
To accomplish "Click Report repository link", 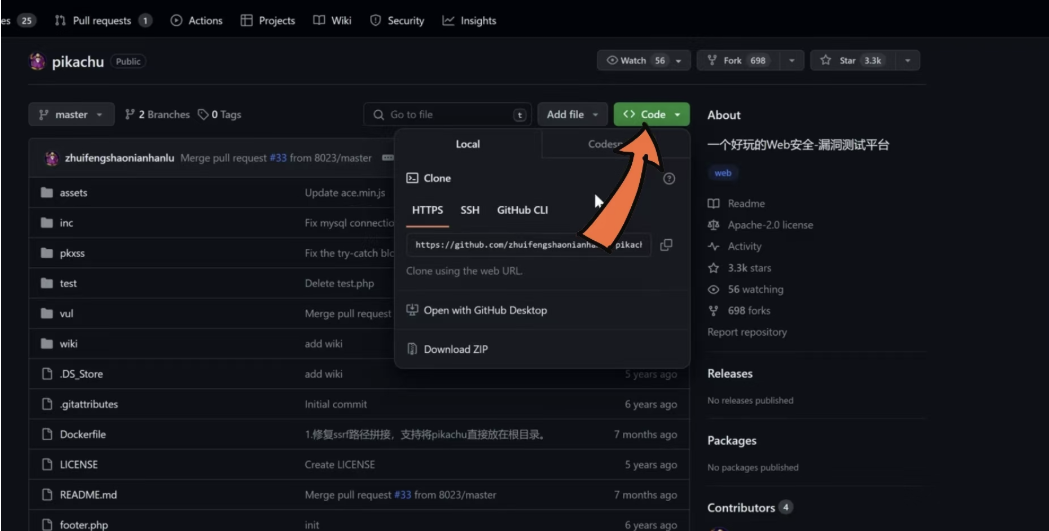I will tap(747, 332).
